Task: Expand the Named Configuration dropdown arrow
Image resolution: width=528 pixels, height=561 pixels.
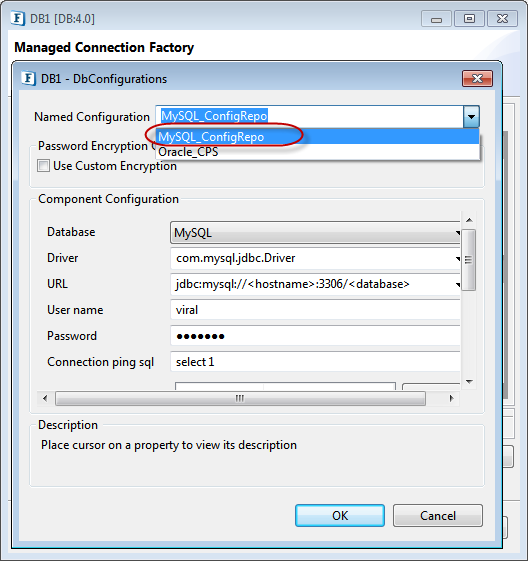Action: tap(471, 117)
